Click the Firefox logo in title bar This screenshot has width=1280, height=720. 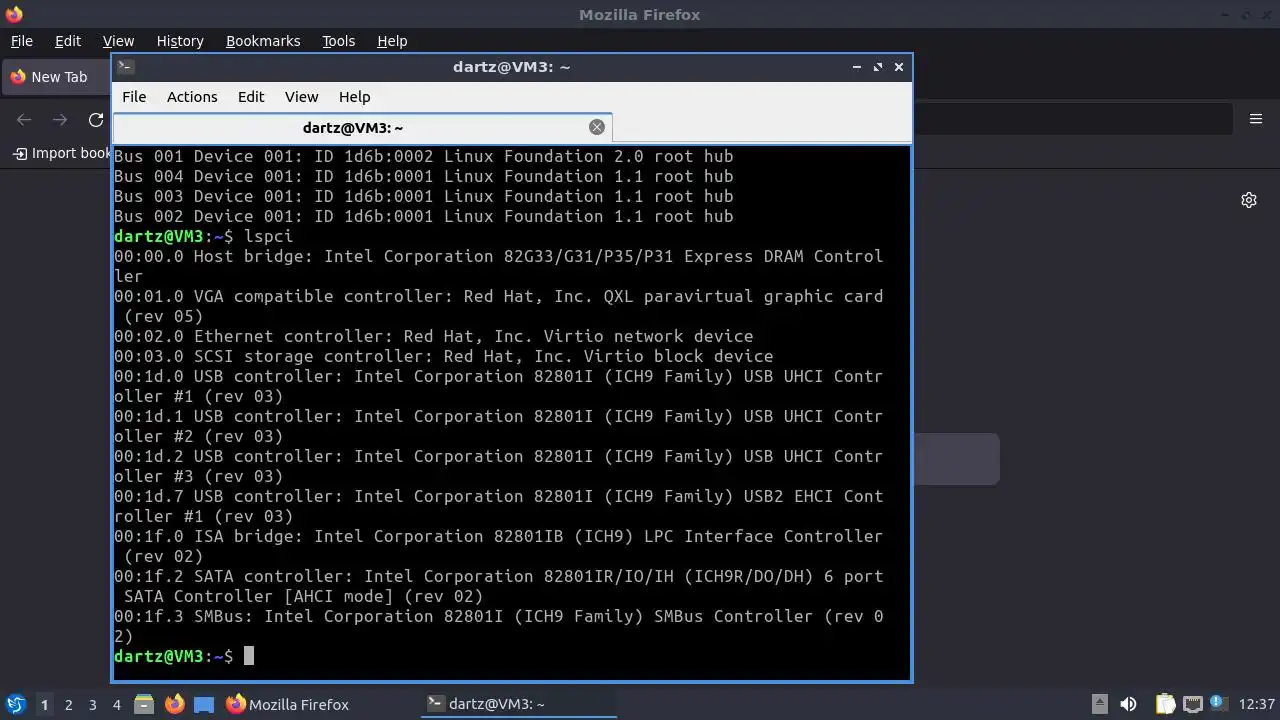(x=14, y=14)
